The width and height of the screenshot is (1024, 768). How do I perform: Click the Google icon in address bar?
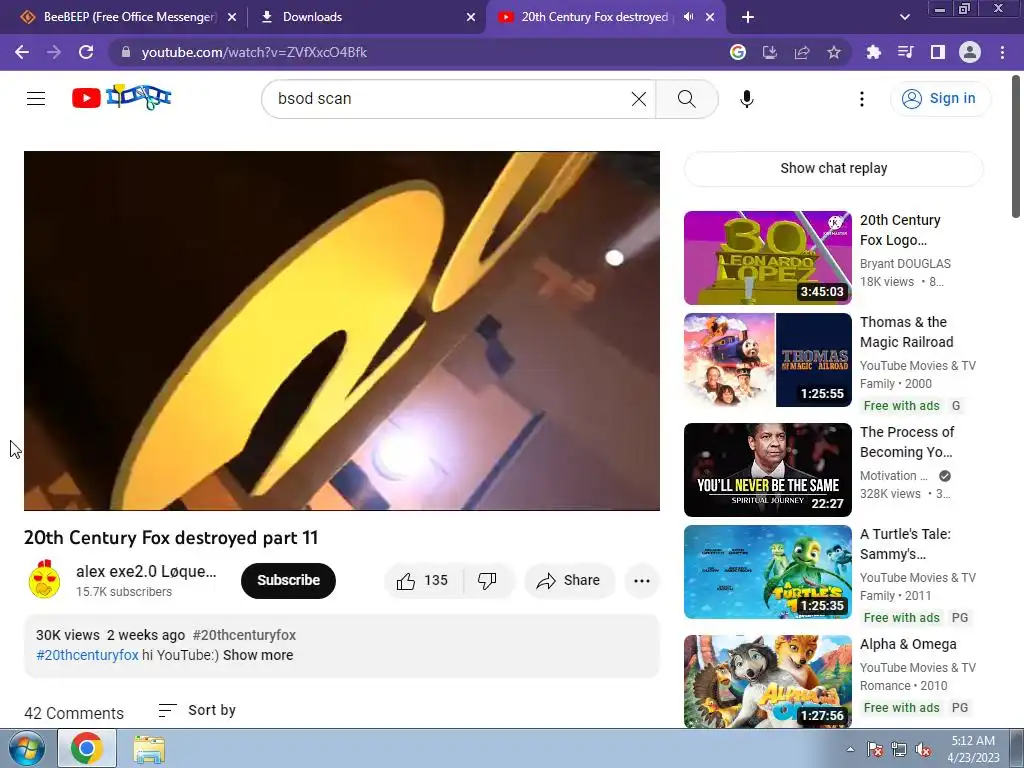[x=737, y=52]
